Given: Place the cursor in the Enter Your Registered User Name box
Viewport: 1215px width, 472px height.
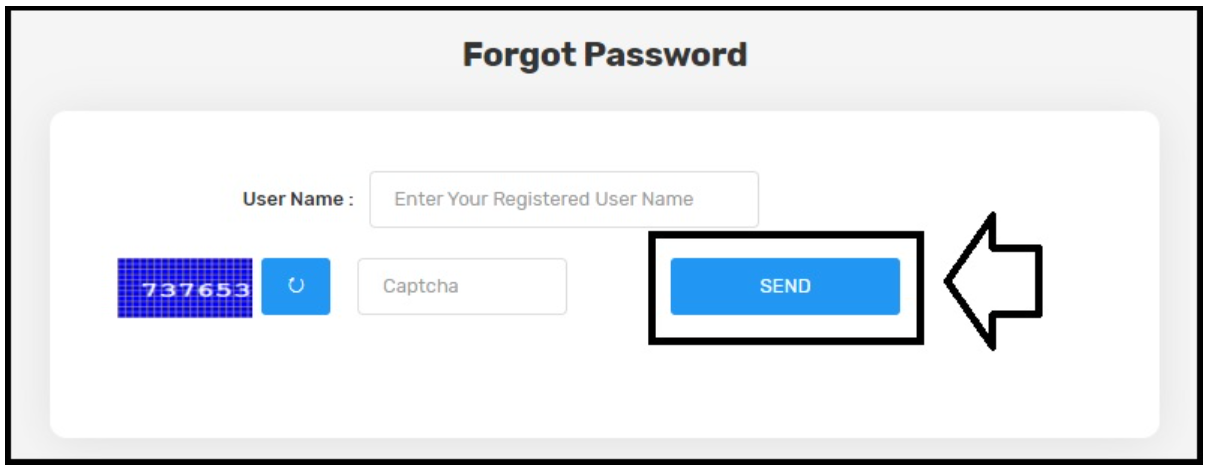Looking at the screenshot, I should pos(564,199).
